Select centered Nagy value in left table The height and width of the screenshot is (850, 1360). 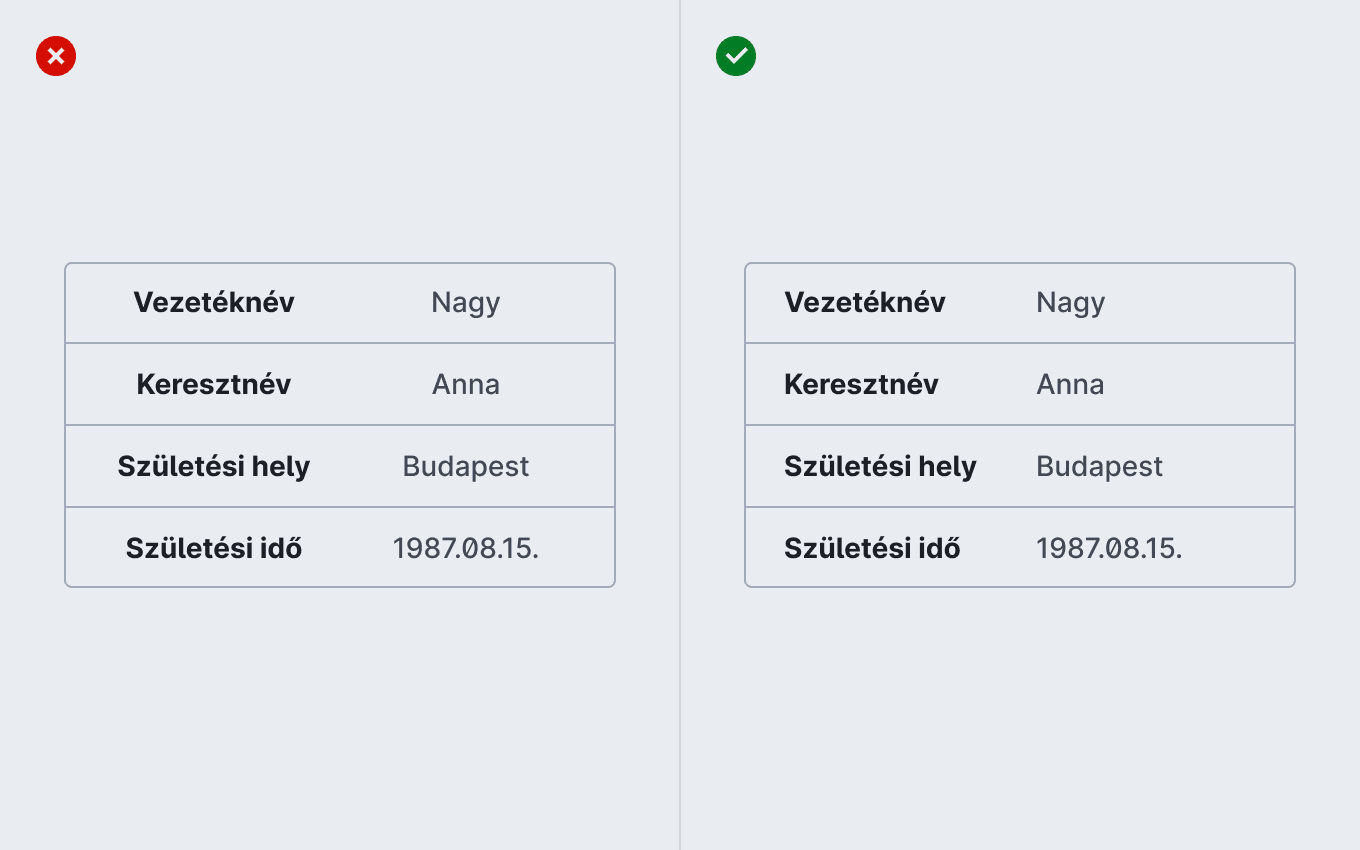(466, 303)
